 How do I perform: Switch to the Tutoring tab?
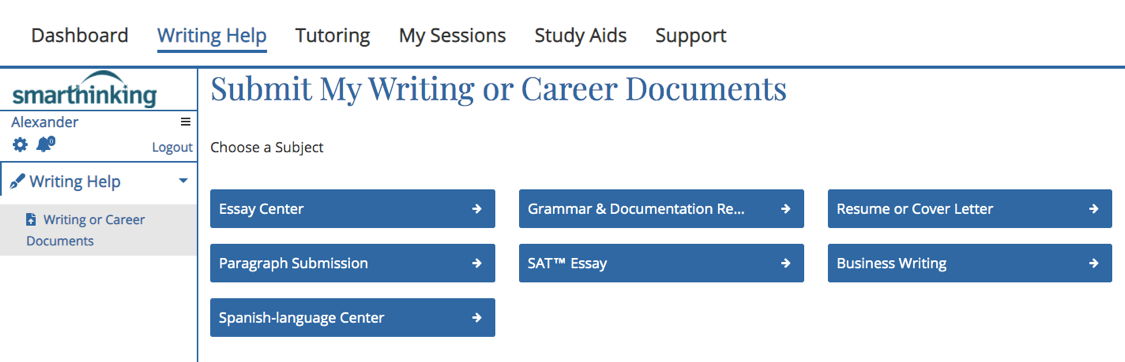point(333,35)
